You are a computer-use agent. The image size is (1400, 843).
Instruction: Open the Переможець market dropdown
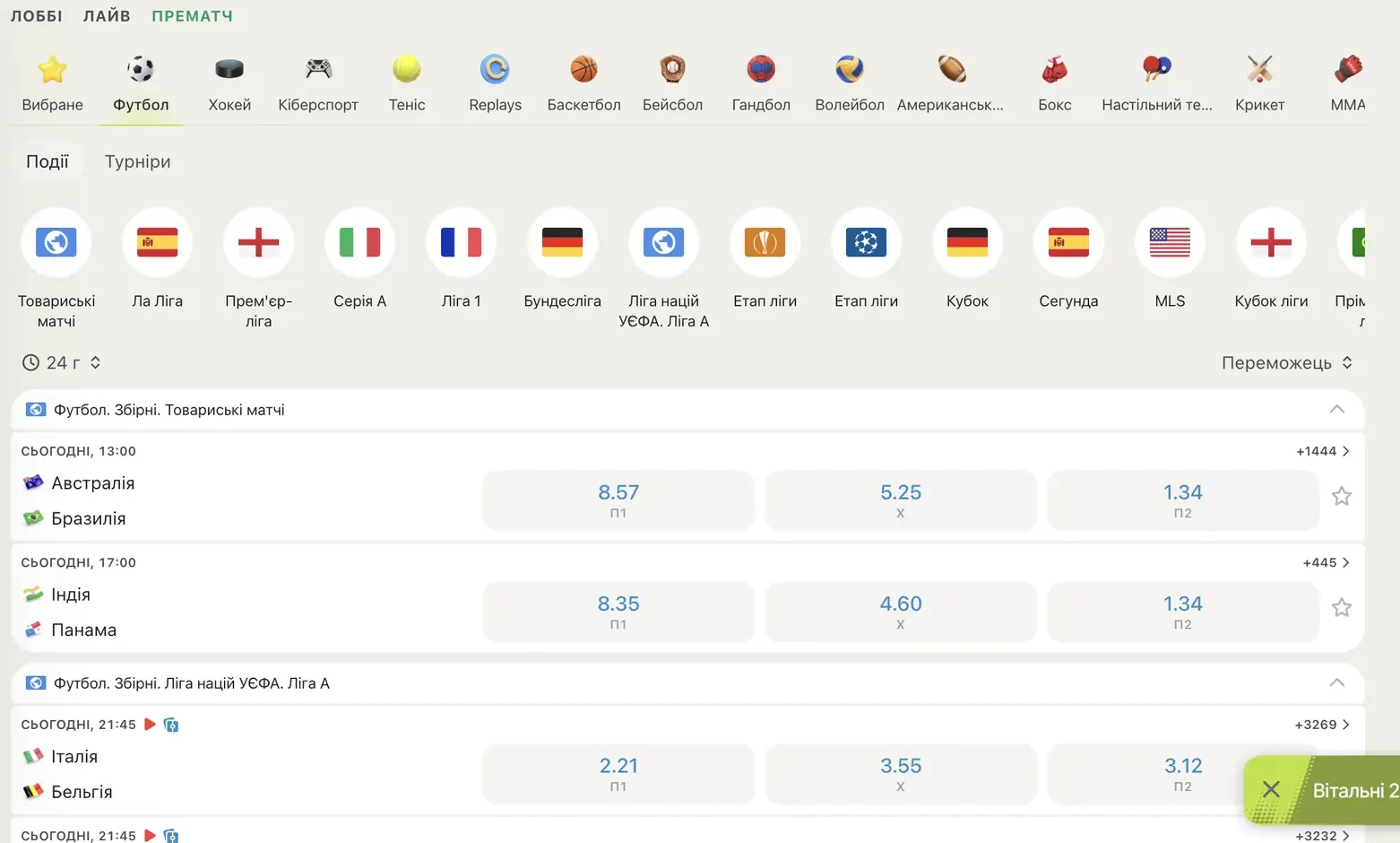(1287, 362)
